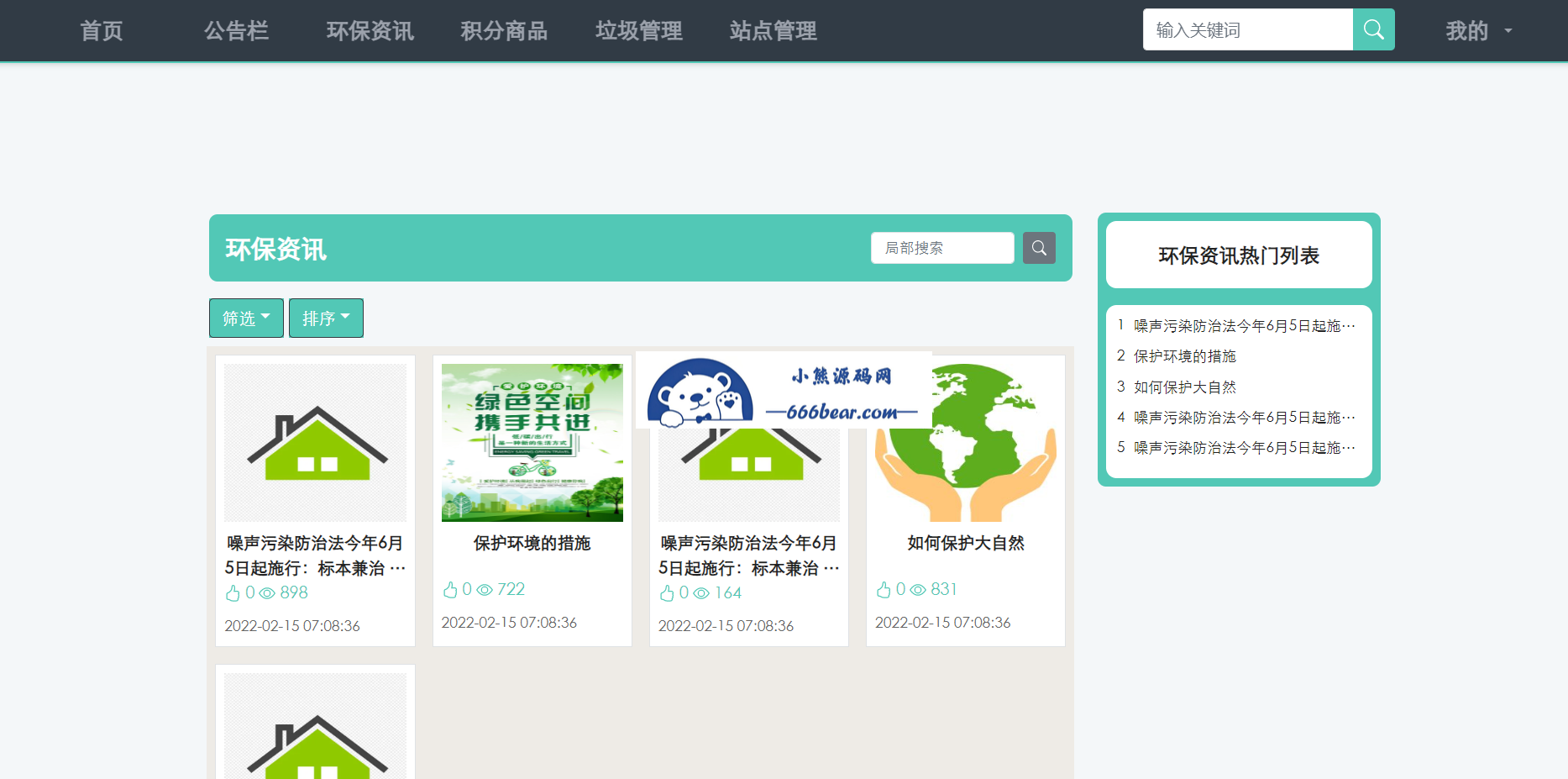Click the local search magnifier button
This screenshot has height=779, width=1568.
pos(1039,248)
